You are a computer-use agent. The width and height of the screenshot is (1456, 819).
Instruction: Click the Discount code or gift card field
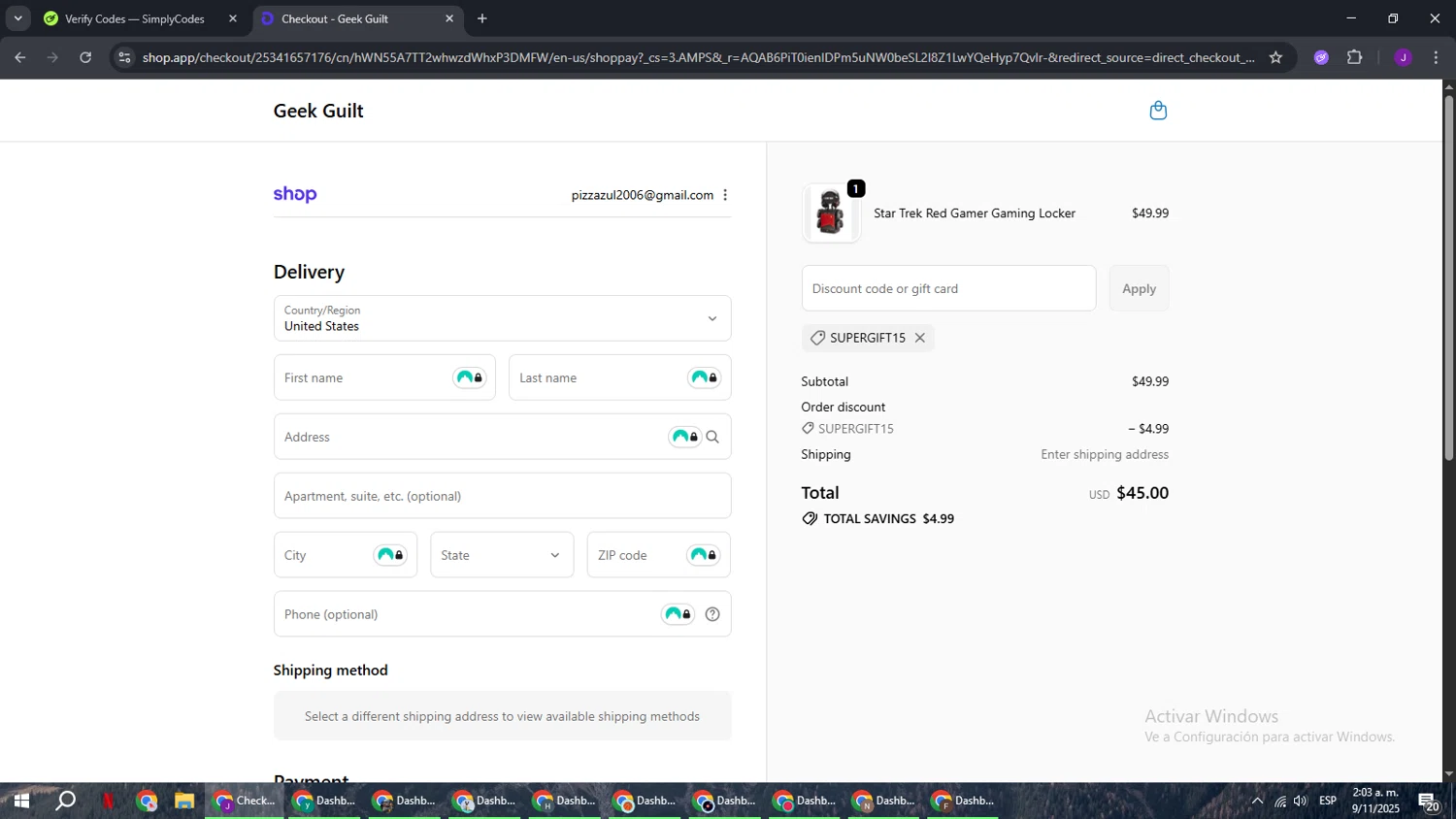pyautogui.click(x=948, y=288)
